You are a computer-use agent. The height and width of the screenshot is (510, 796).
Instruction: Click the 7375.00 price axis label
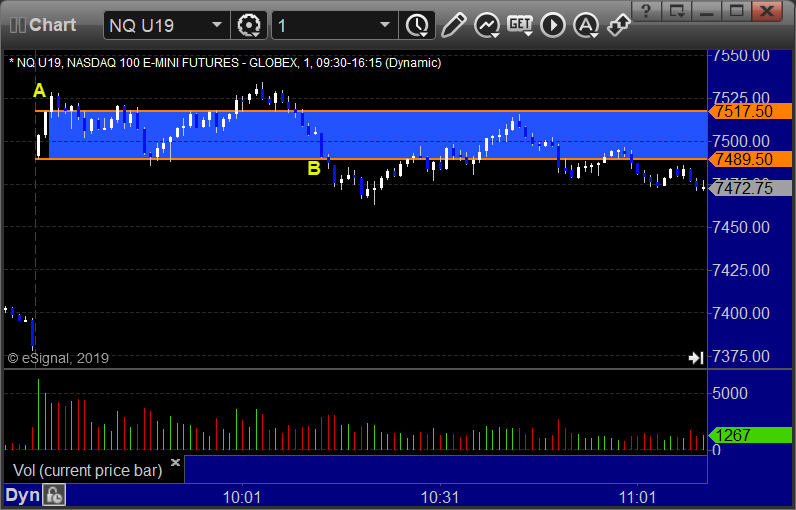pos(741,356)
